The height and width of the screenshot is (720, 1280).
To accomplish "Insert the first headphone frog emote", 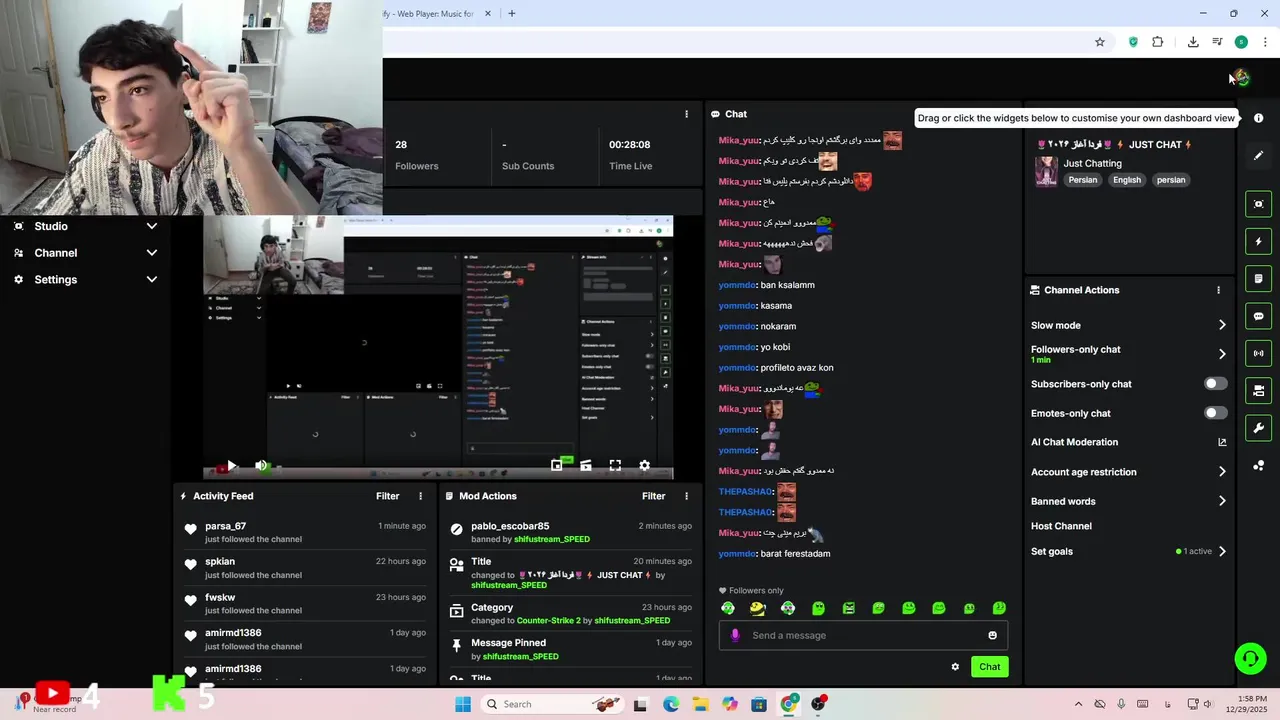I will (728, 608).
